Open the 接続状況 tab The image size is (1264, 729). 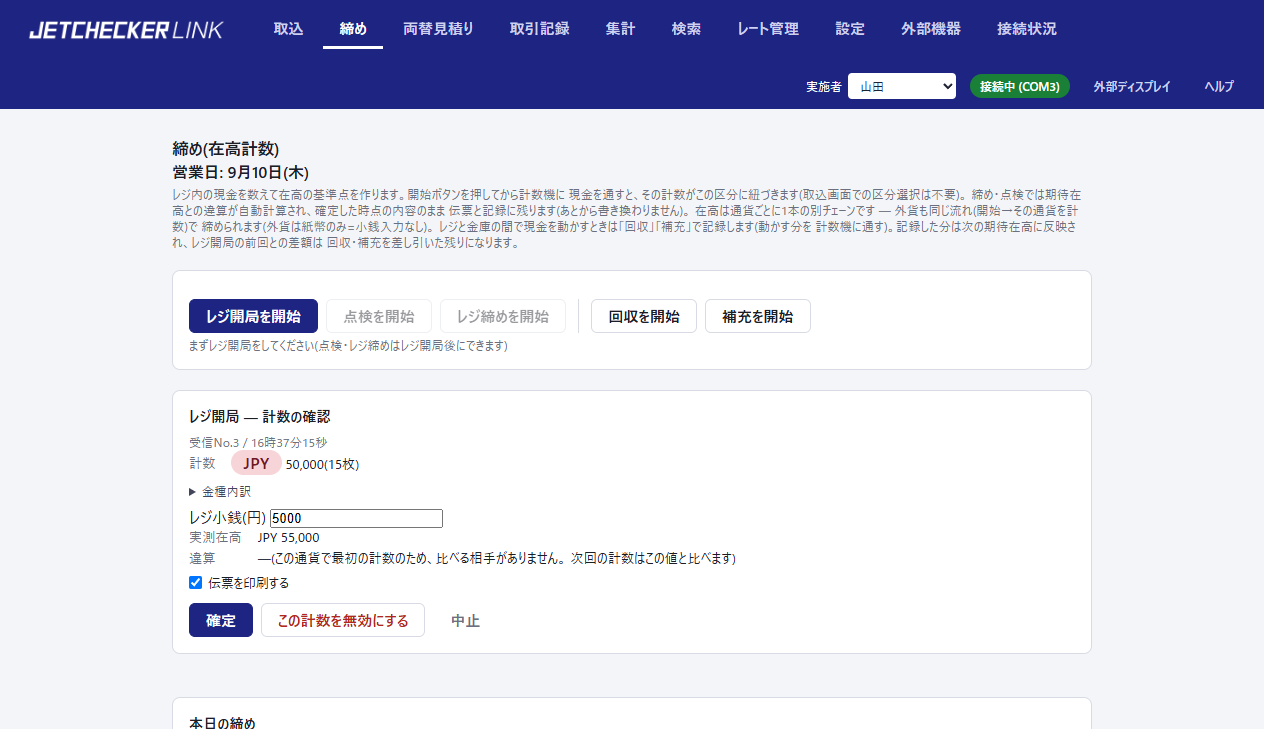[x=1026, y=29]
